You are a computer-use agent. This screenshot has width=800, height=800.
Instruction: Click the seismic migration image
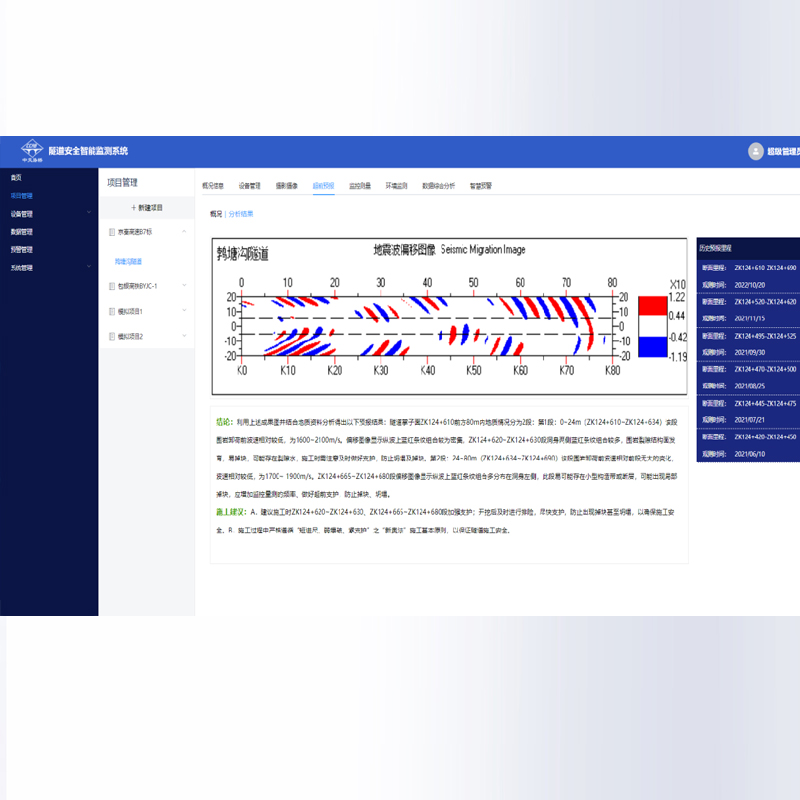coord(449,316)
